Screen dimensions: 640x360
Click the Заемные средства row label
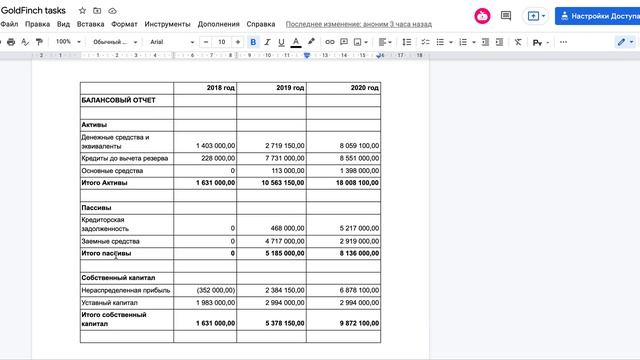click(x=110, y=241)
